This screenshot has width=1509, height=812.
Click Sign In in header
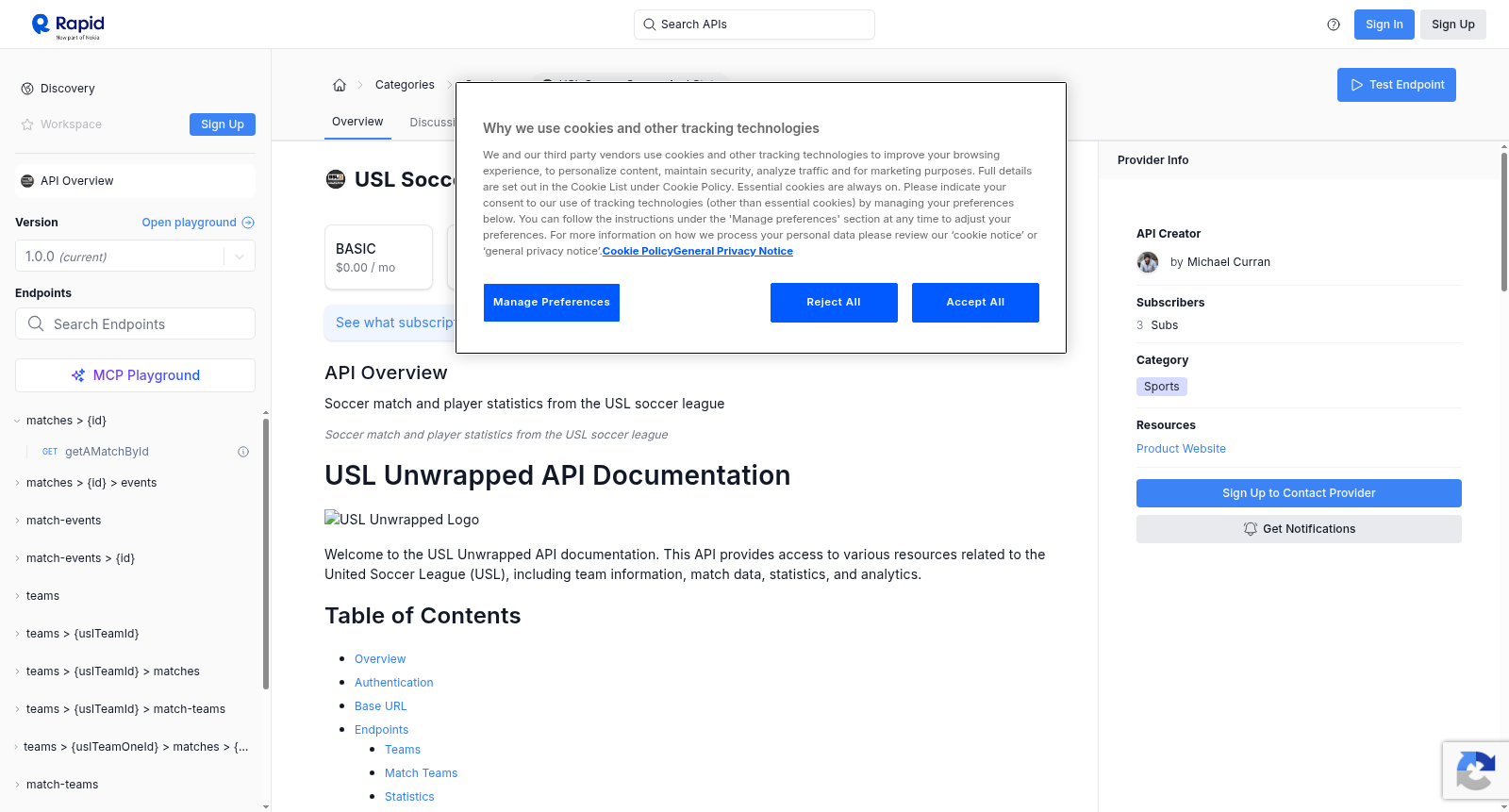(x=1385, y=25)
